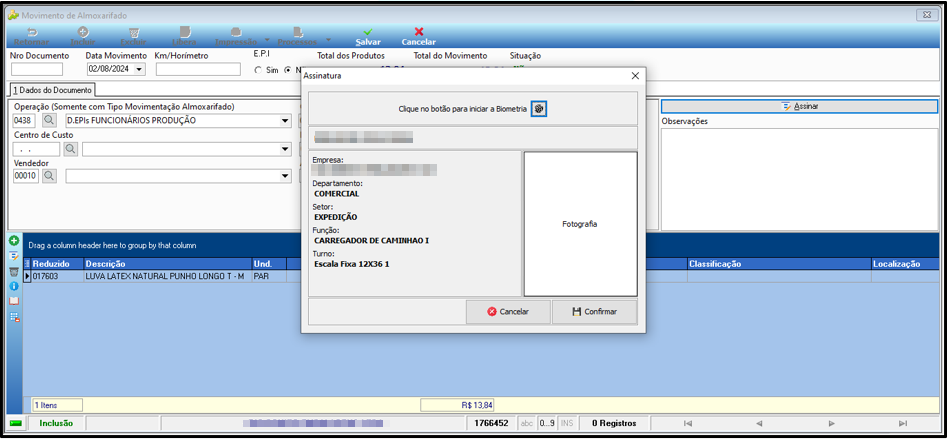Click Confirmar in the Assinatura dialog
947x440 pixels.
click(x=594, y=312)
